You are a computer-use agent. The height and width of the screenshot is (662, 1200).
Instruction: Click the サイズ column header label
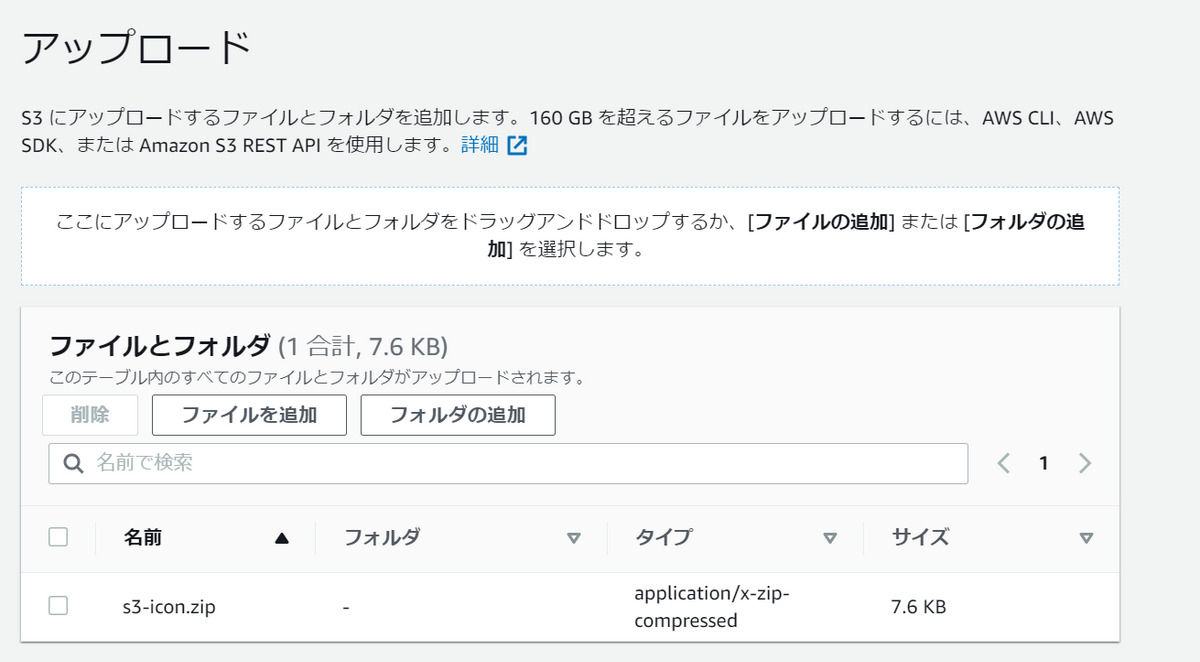click(920, 537)
